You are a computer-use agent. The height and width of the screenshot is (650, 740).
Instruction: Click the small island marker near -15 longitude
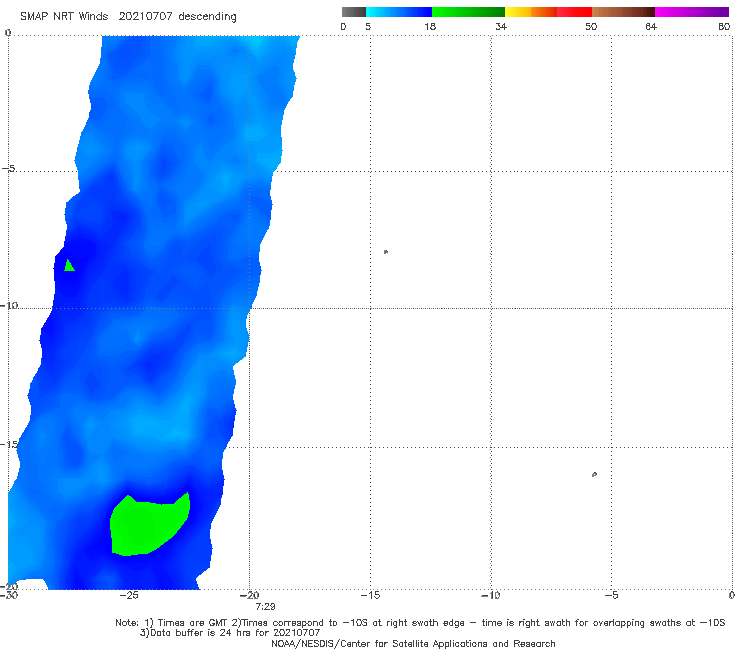point(386,252)
